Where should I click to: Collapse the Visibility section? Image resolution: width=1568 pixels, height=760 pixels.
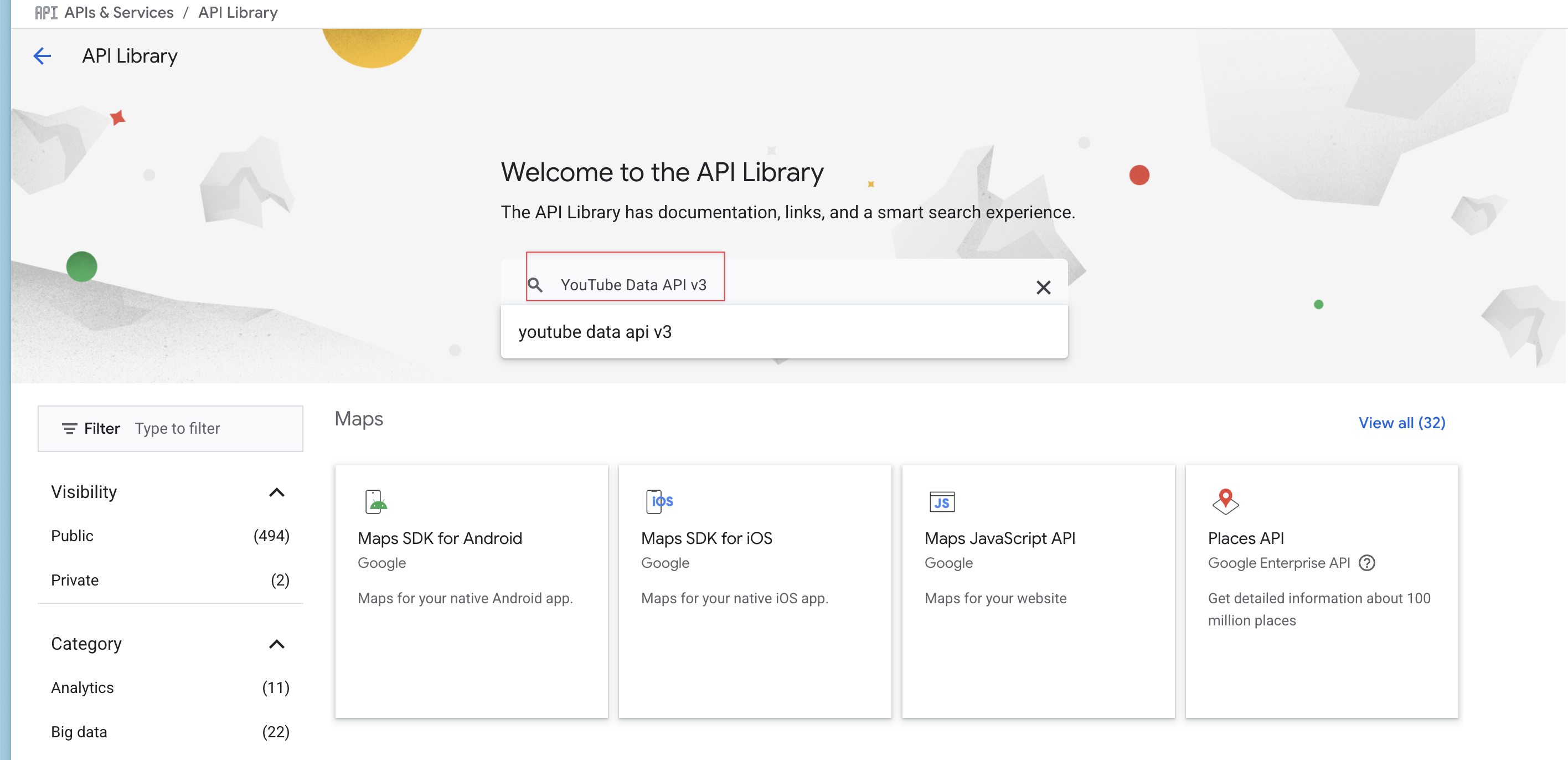coord(276,492)
